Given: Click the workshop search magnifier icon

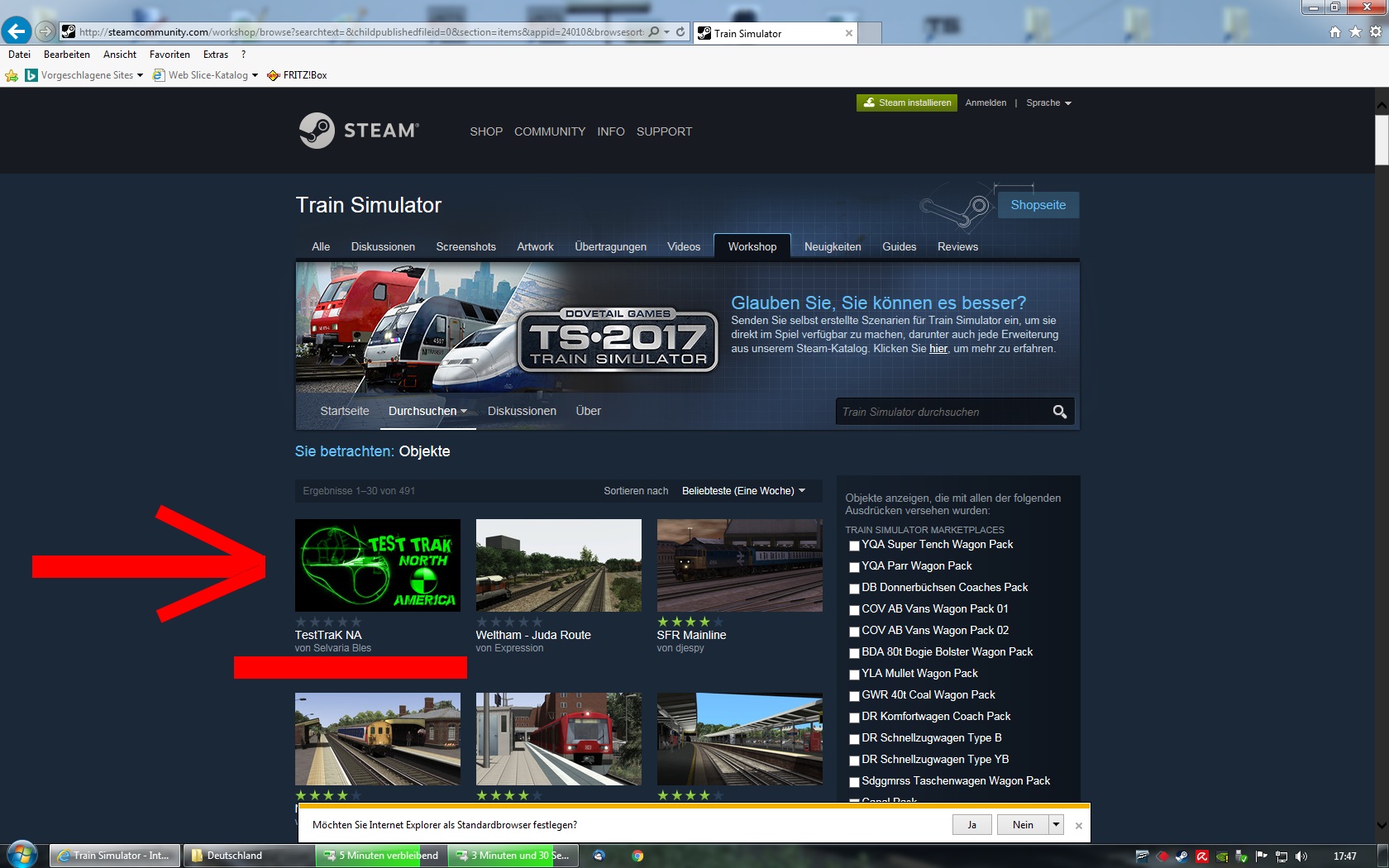Looking at the screenshot, I should pyautogui.click(x=1059, y=412).
